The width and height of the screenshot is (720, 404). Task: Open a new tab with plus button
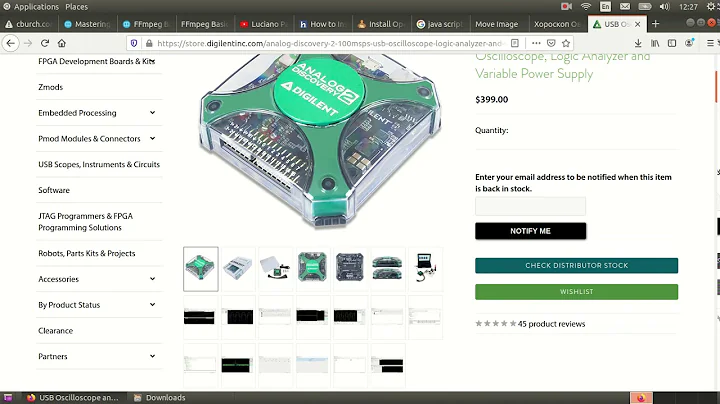(x=655, y=24)
